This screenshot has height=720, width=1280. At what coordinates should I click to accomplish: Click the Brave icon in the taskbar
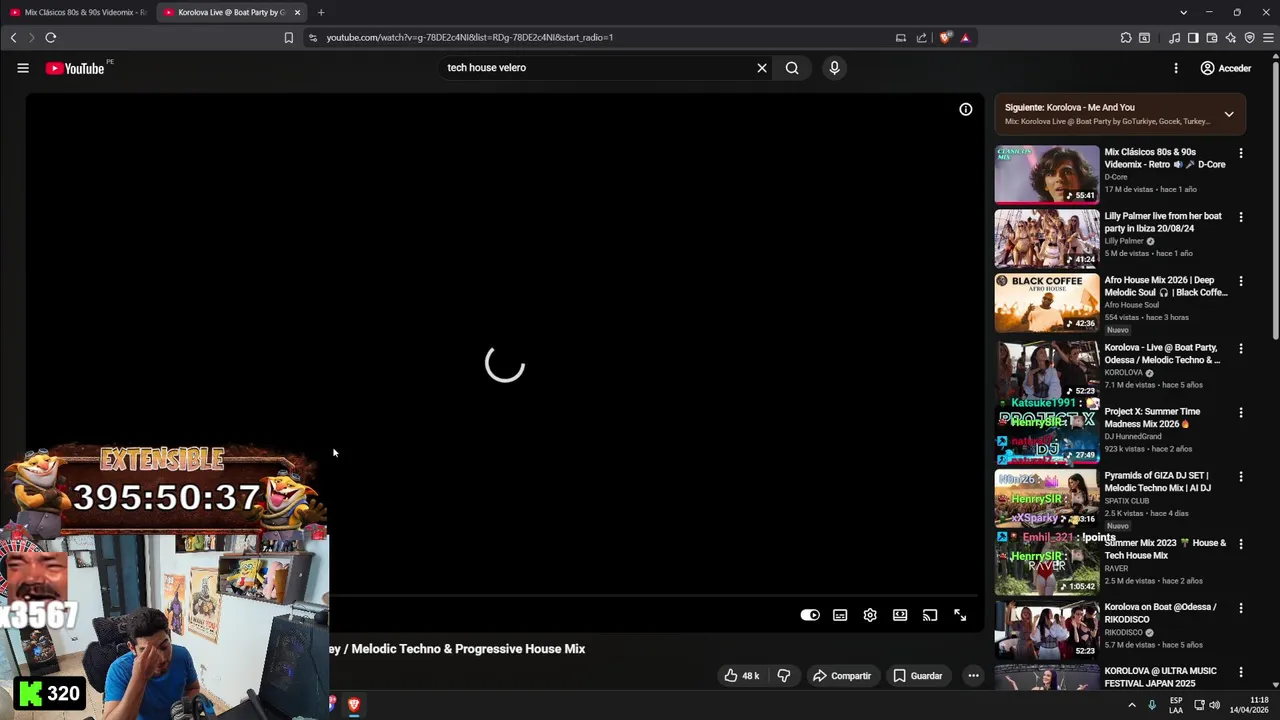click(x=353, y=704)
